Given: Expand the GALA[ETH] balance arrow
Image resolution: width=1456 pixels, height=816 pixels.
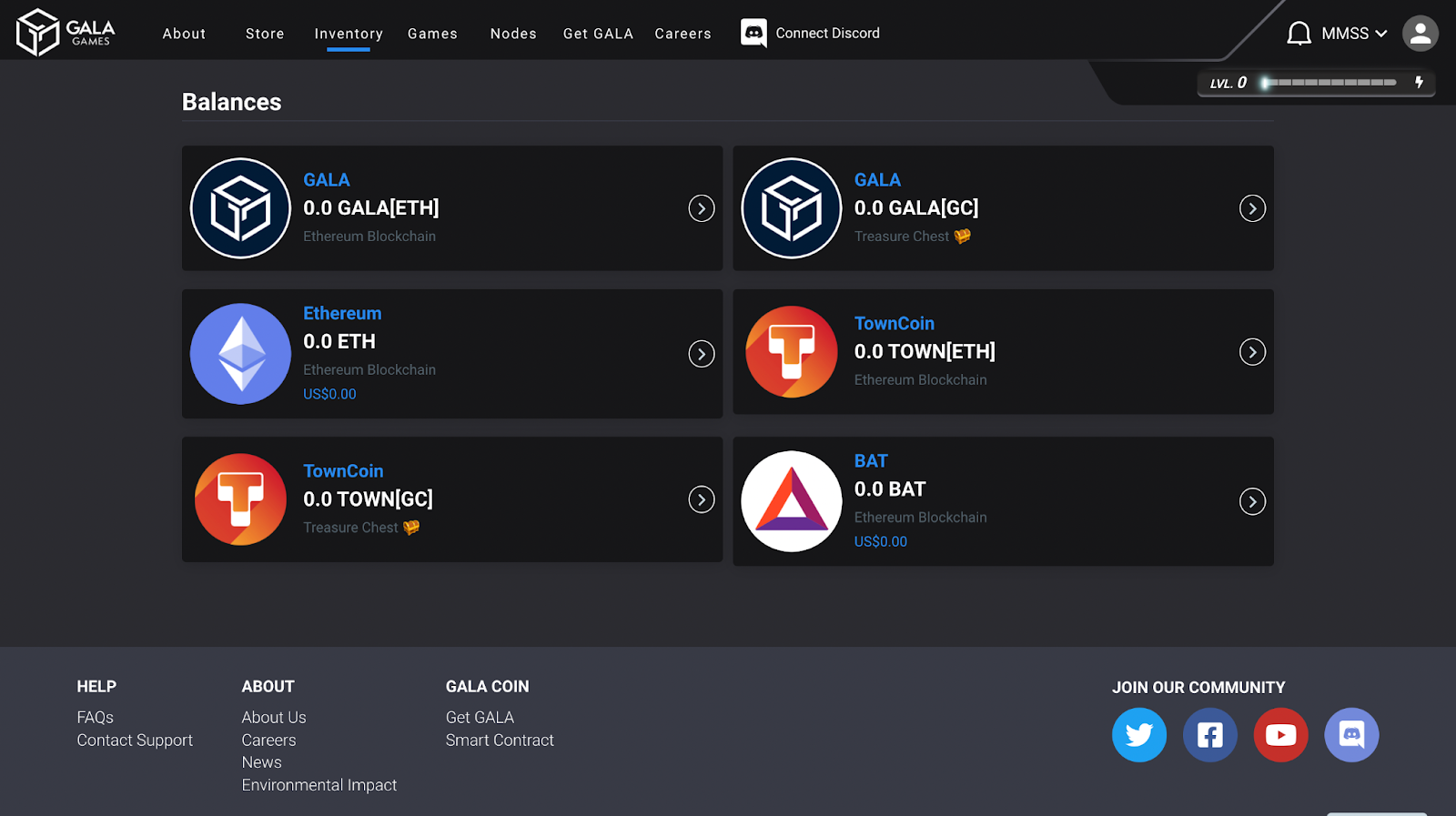Looking at the screenshot, I should click(701, 208).
